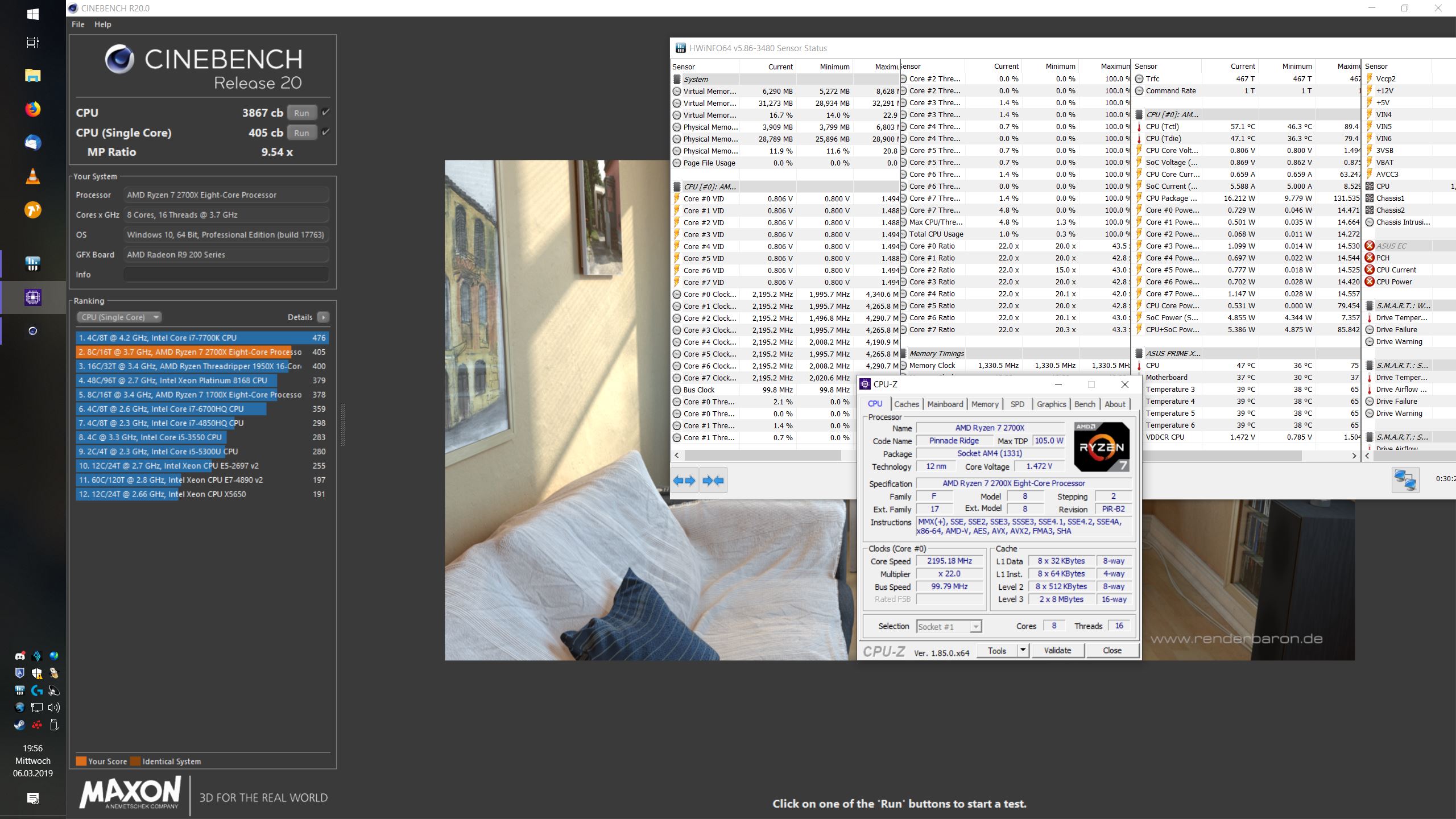1456x819 pixels.
Task: Open File Explorer from the taskbar
Action: pyautogui.click(x=33, y=75)
